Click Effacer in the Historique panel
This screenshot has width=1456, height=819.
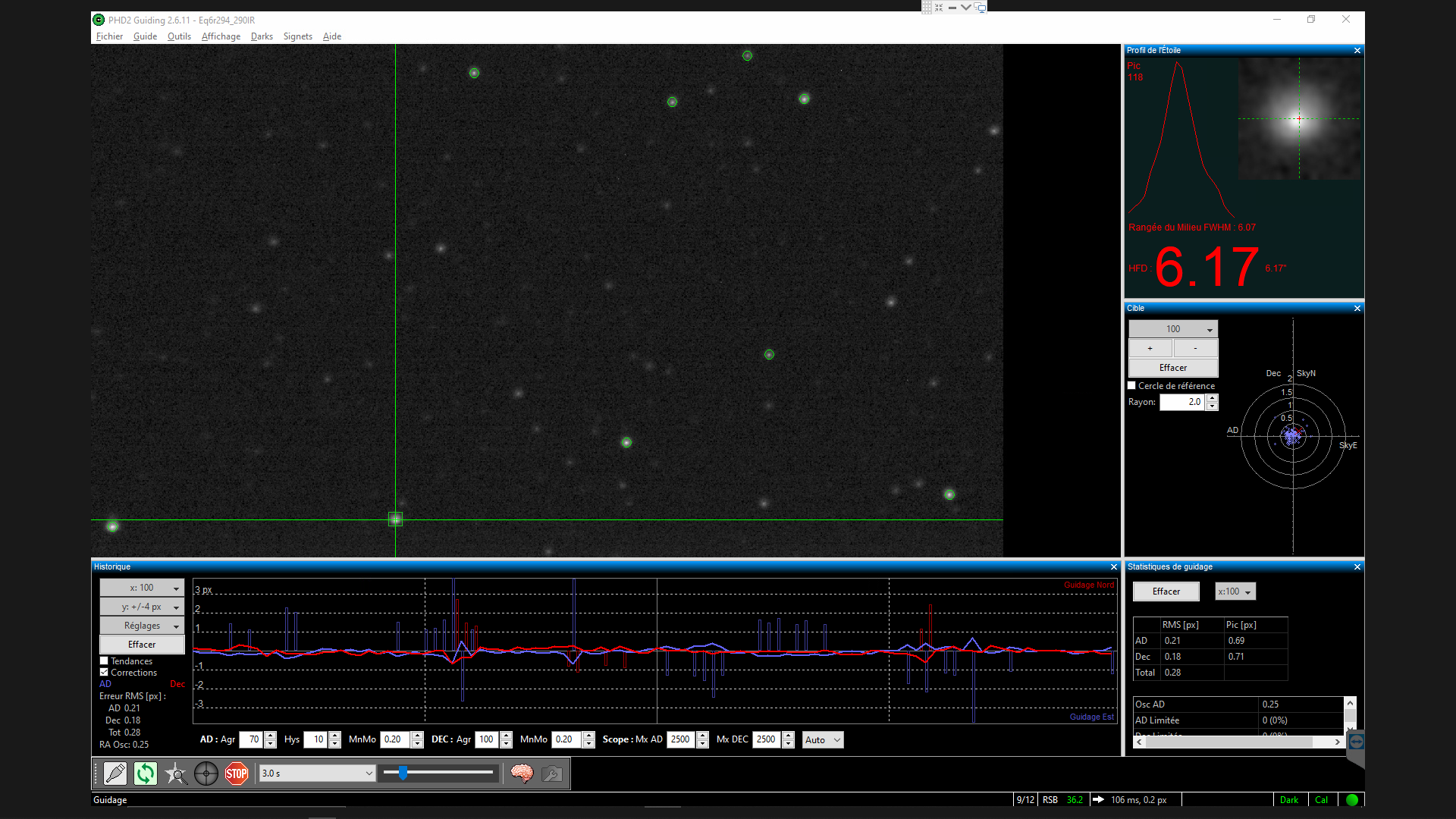coord(142,645)
